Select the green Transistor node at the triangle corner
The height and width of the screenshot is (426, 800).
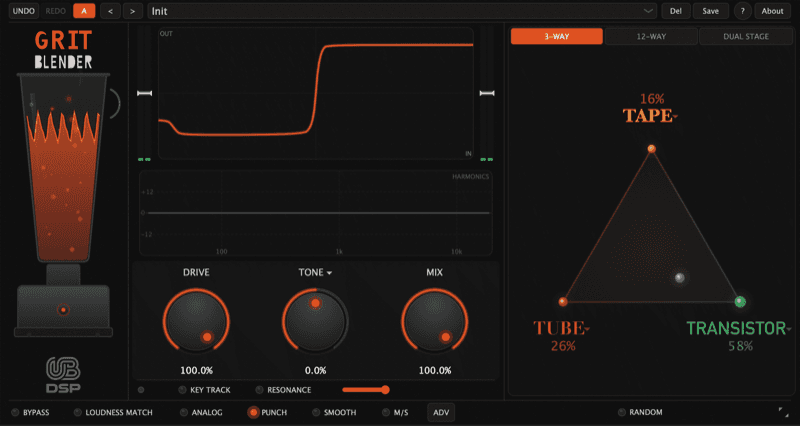[x=740, y=302]
